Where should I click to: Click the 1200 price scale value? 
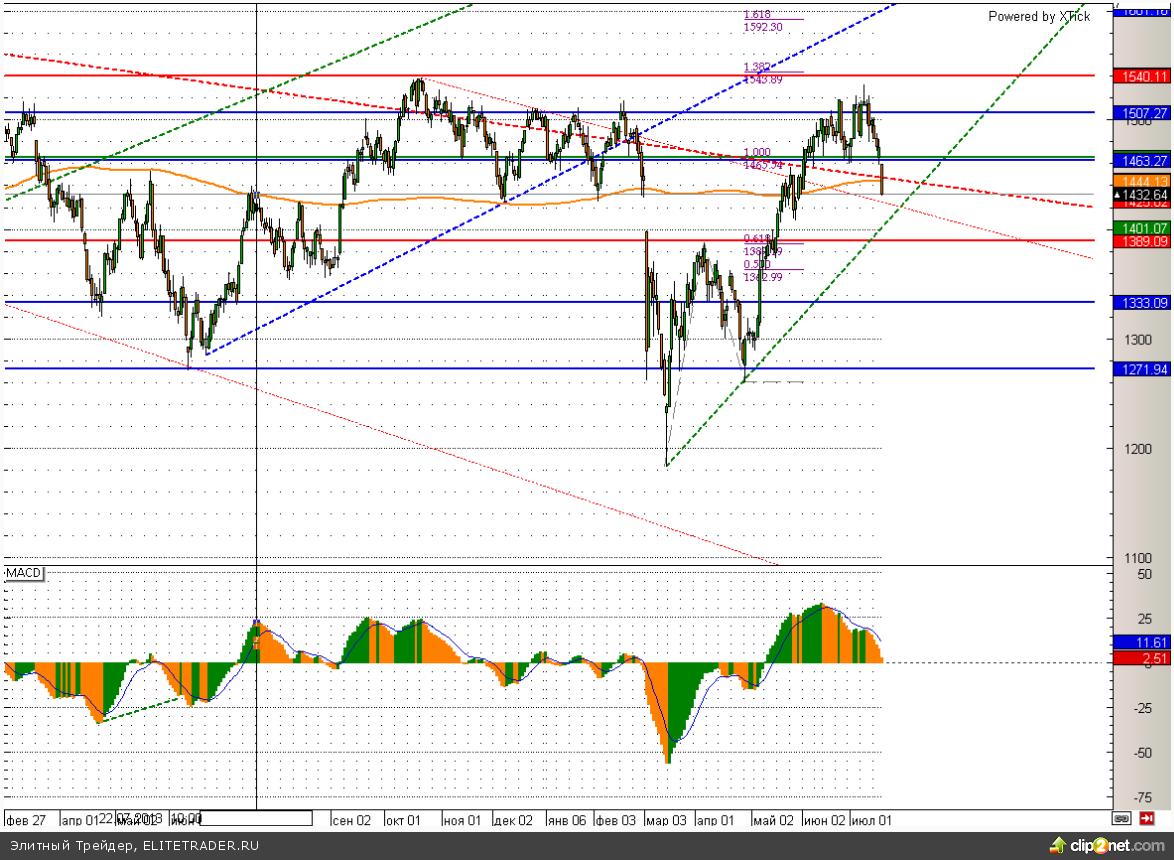click(1137, 449)
